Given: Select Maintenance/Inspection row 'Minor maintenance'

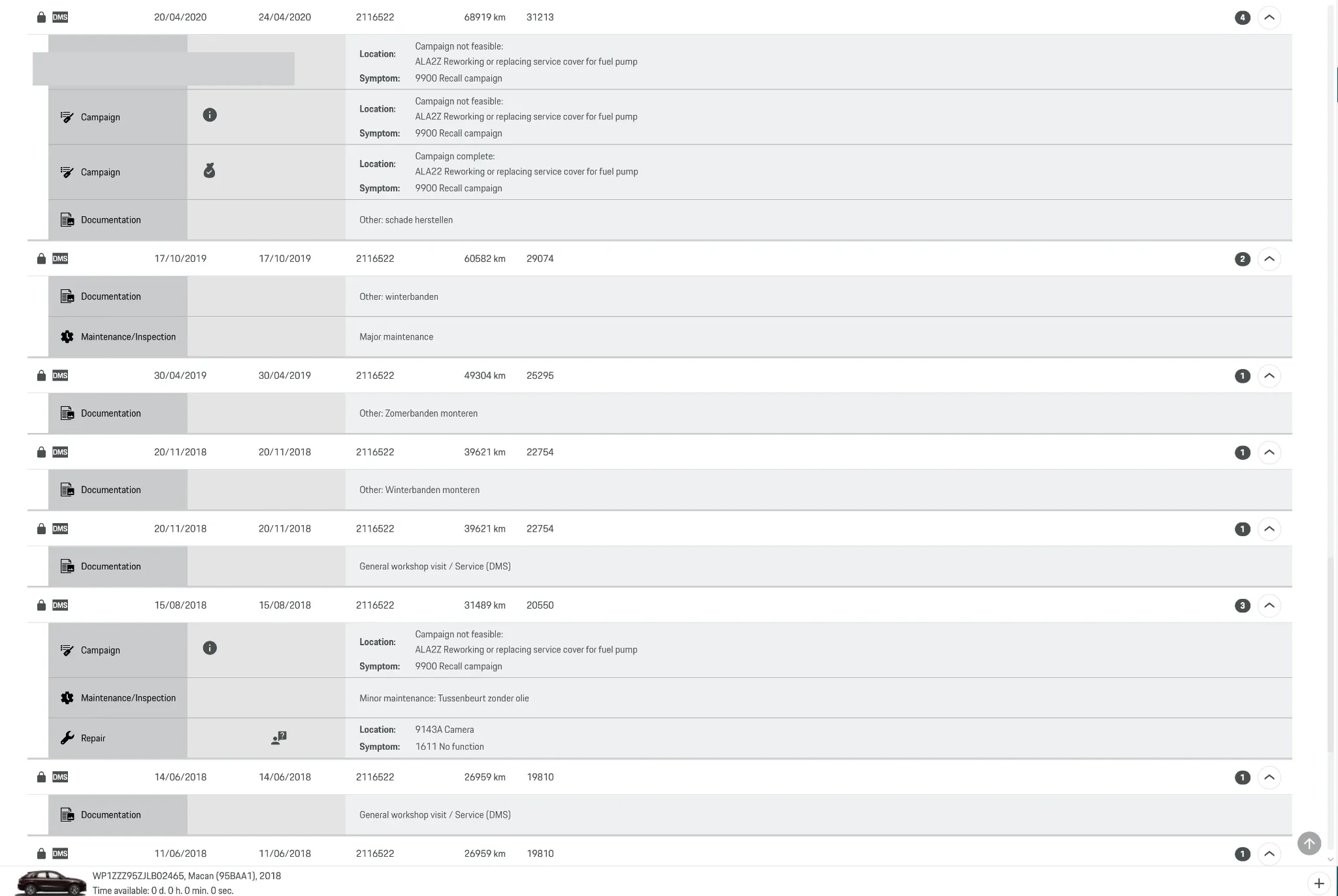Looking at the screenshot, I should click(444, 698).
